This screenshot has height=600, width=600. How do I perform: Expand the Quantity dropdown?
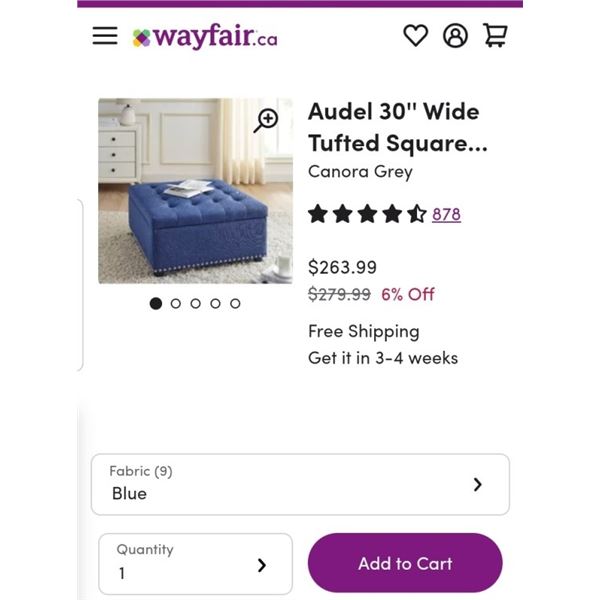click(195, 564)
